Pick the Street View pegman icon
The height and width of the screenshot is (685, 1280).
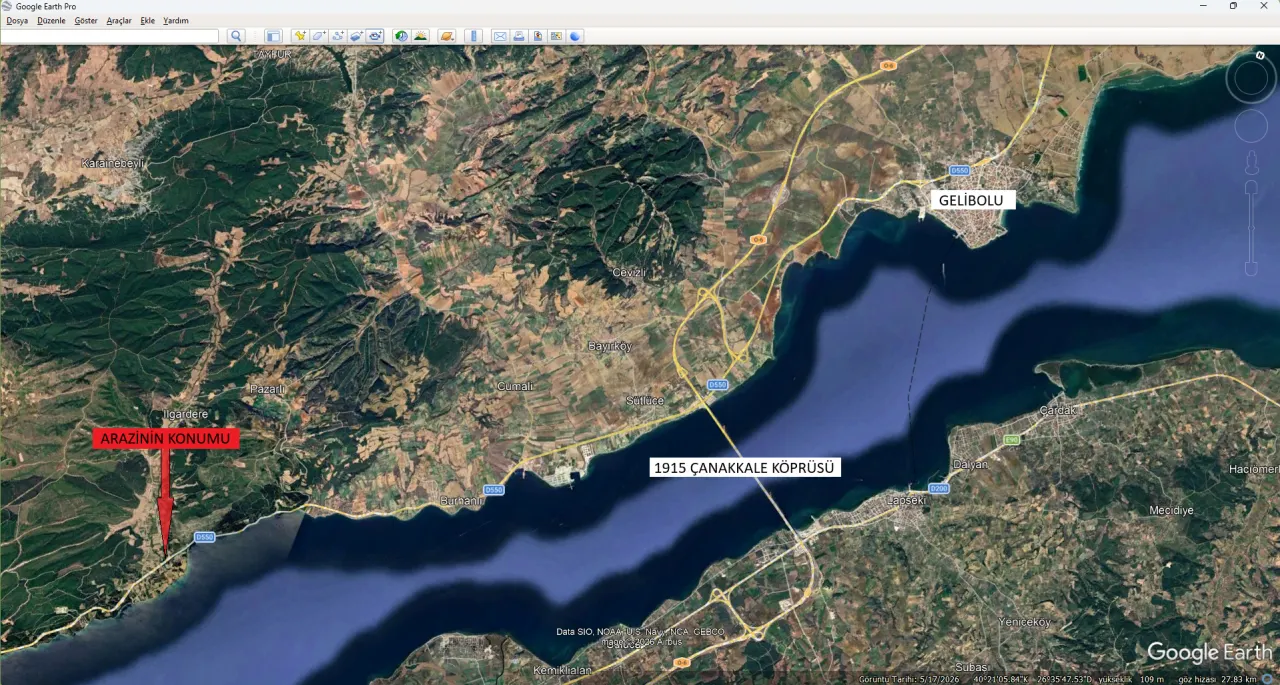pyautogui.click(x=1251, y=163)
